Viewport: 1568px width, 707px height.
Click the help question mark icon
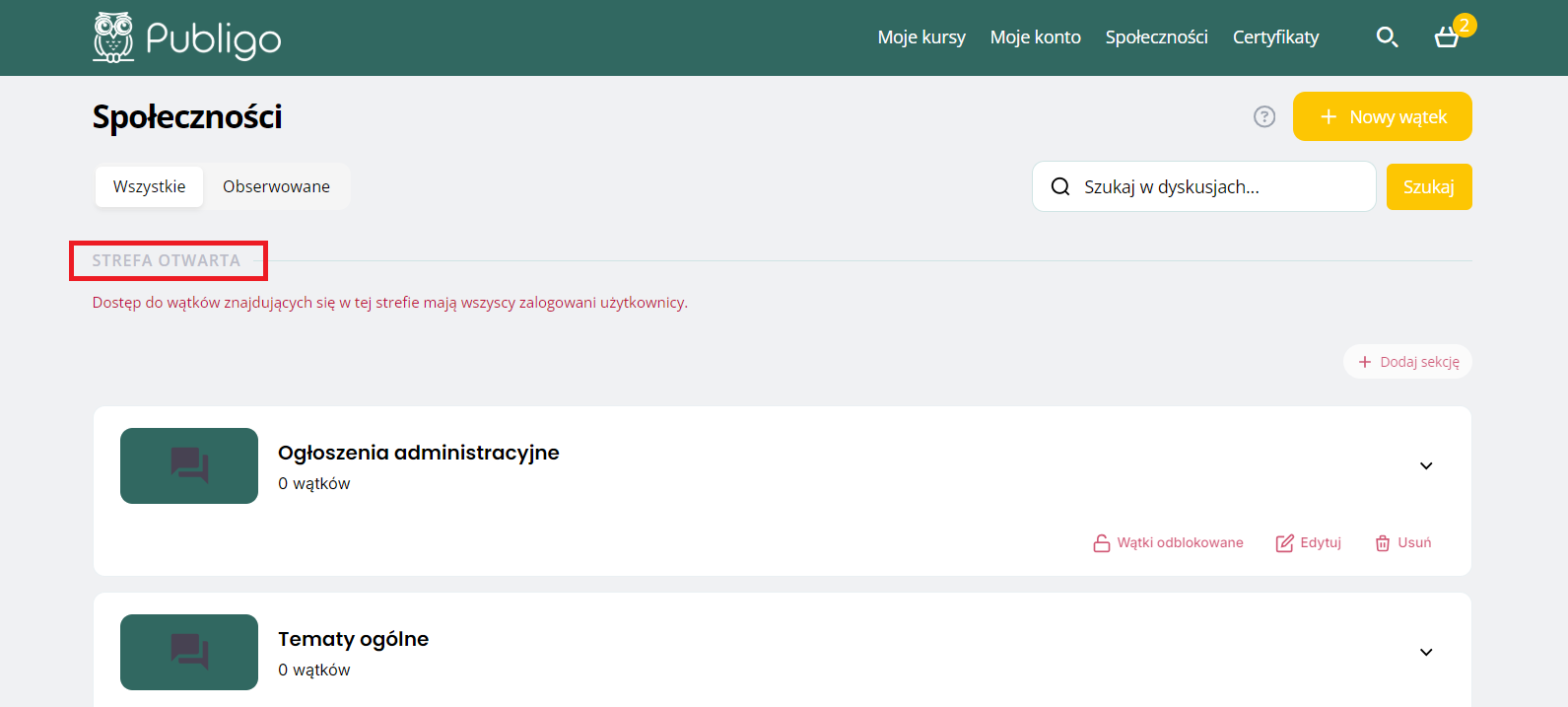[x=1263, y=116]
